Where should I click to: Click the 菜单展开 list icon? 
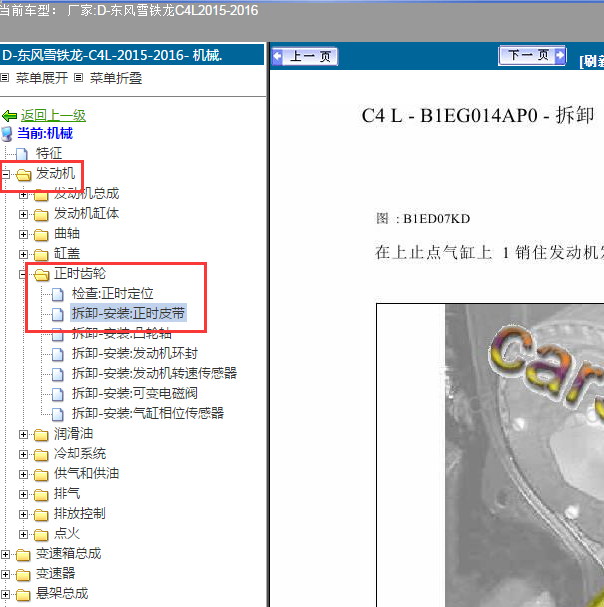(5, 78)
